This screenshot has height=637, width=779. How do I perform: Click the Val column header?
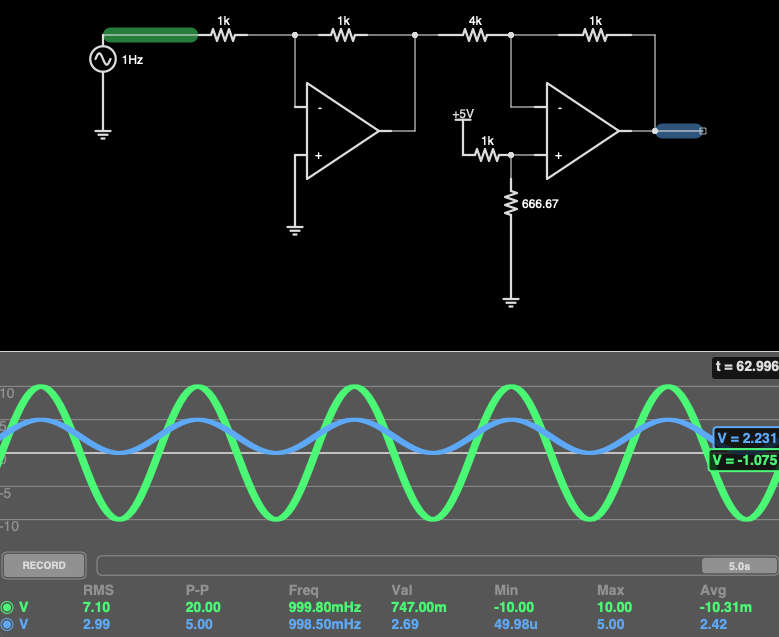pyautogui.click(x=401, y=590)
